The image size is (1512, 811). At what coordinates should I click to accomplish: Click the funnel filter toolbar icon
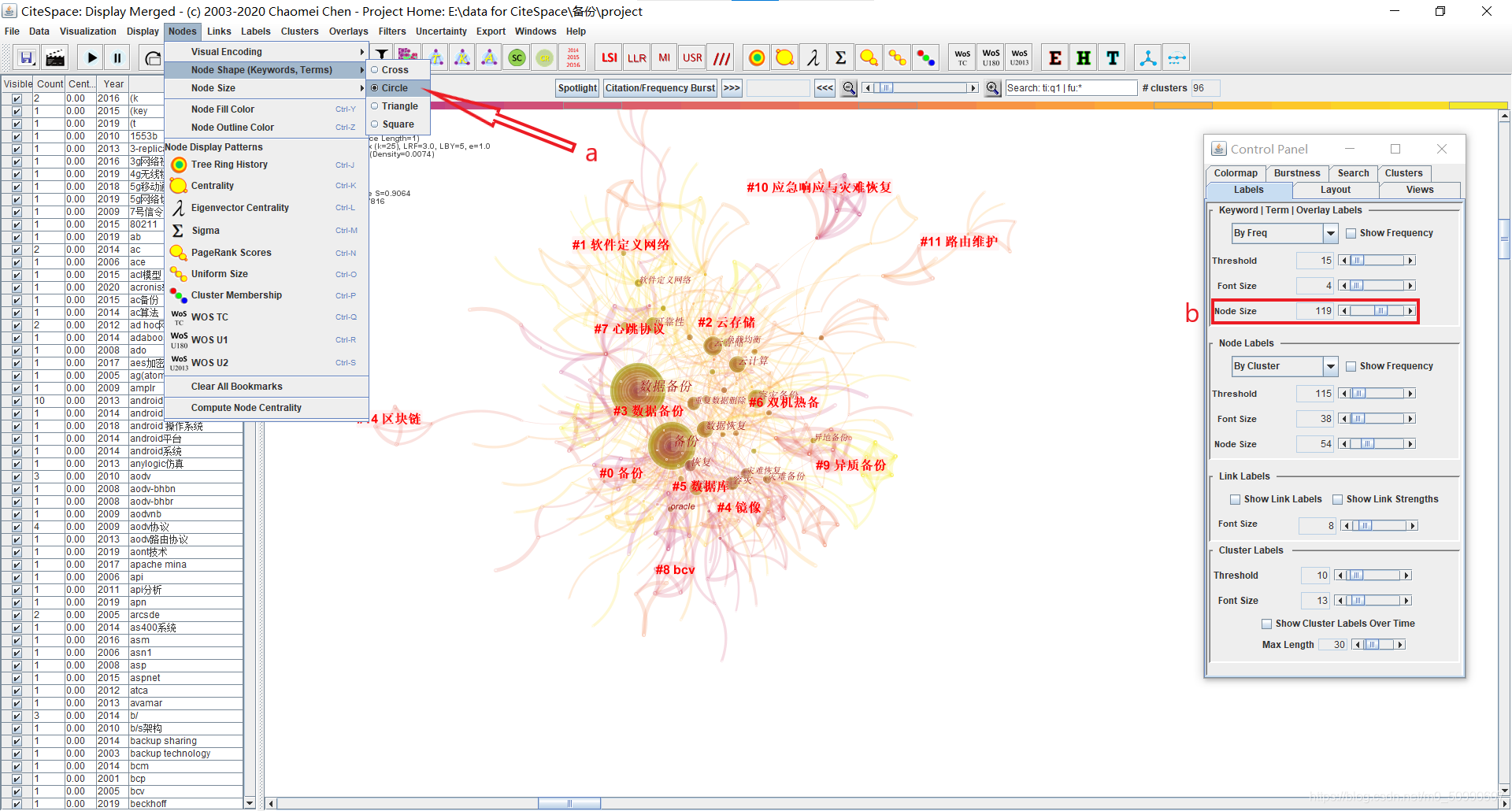[382, 54]
